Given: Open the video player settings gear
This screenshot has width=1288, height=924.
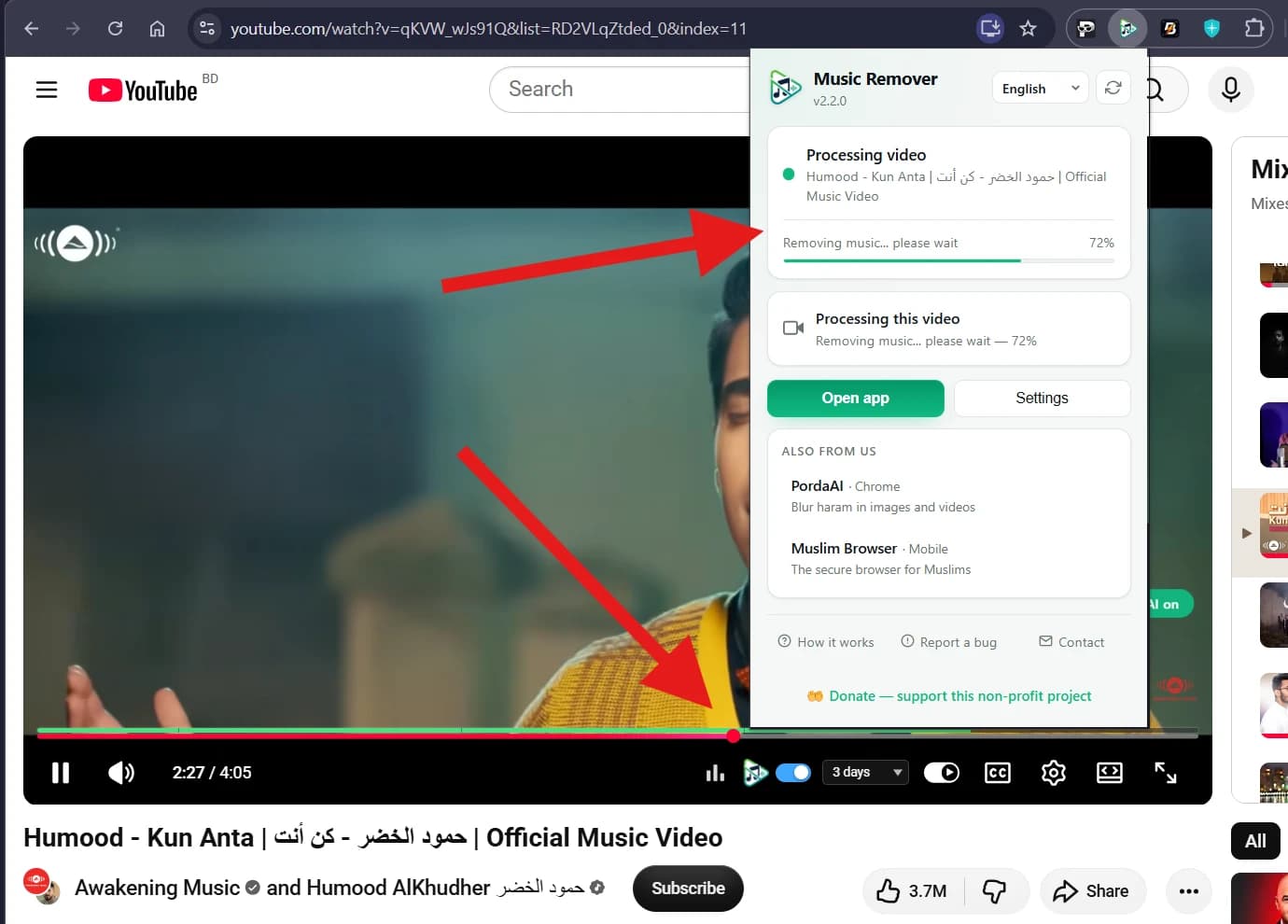Looking at the screenshot, I should coord(1054,773).
